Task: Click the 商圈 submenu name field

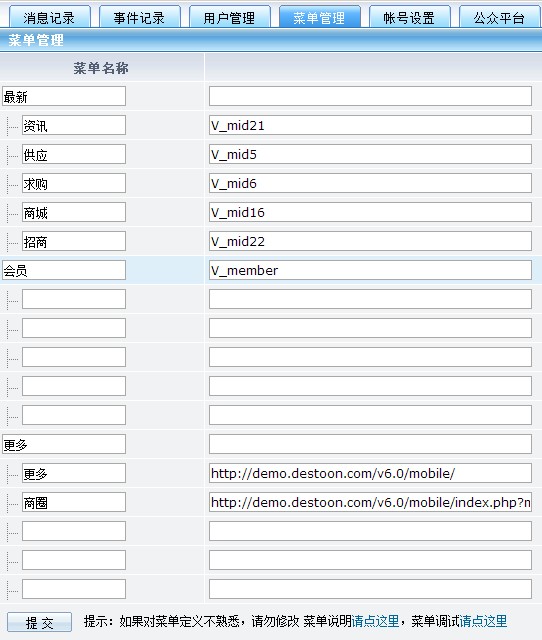Action: (74, 502)
